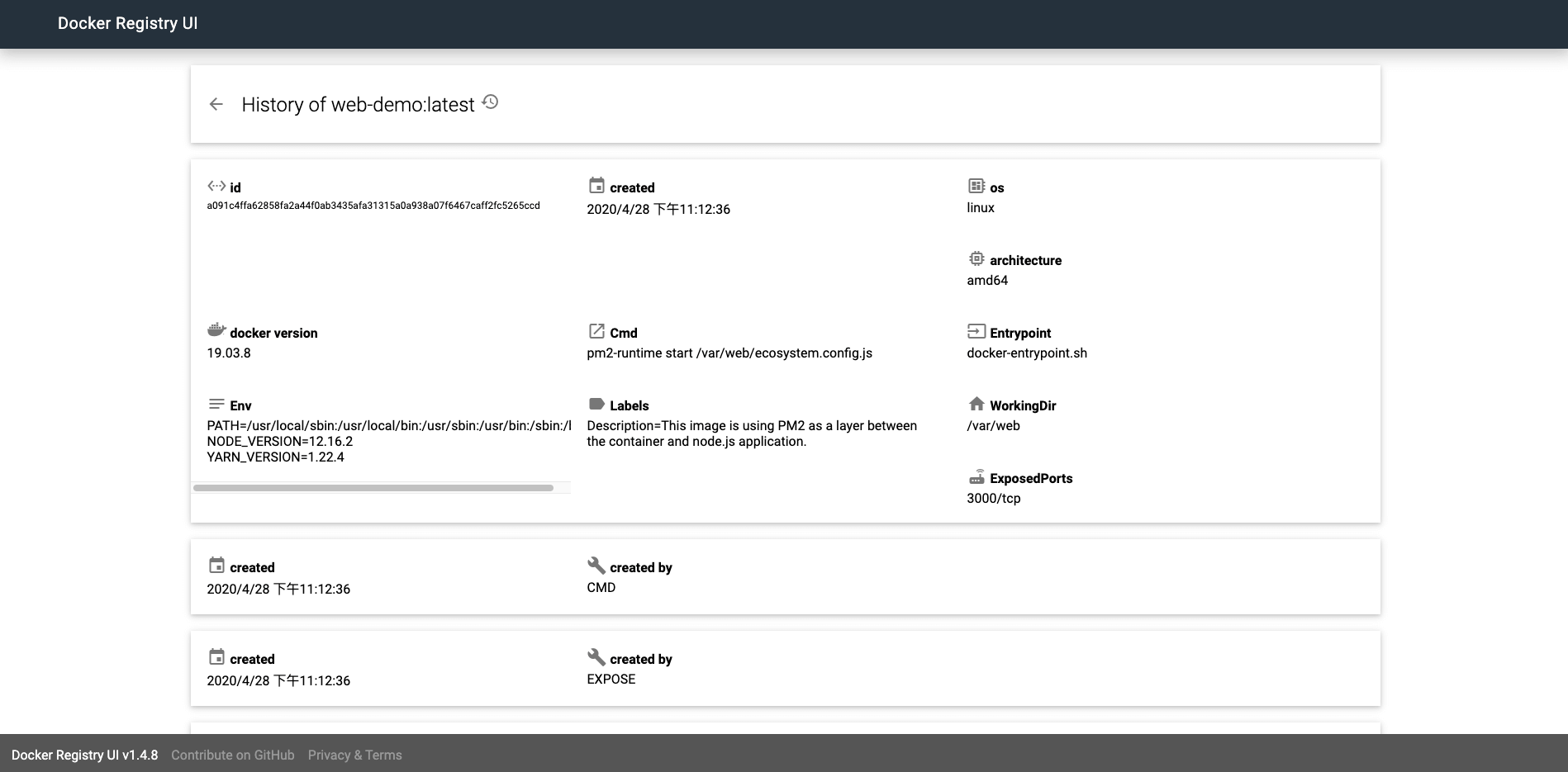This screenshot has width=1568, height=772.
Task: Click the image id hash text
Action: 373,206
